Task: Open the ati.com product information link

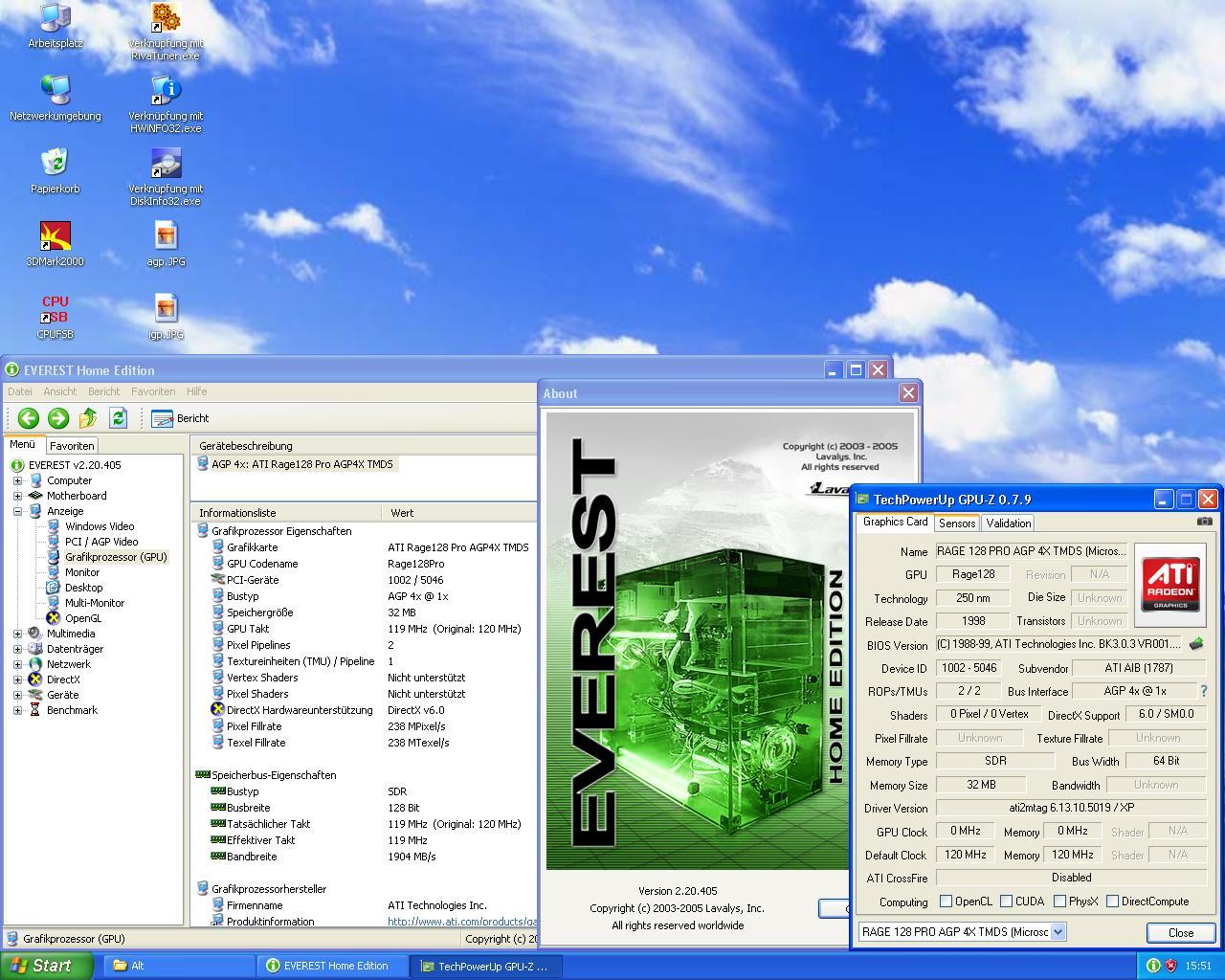Action: (461, 922)
